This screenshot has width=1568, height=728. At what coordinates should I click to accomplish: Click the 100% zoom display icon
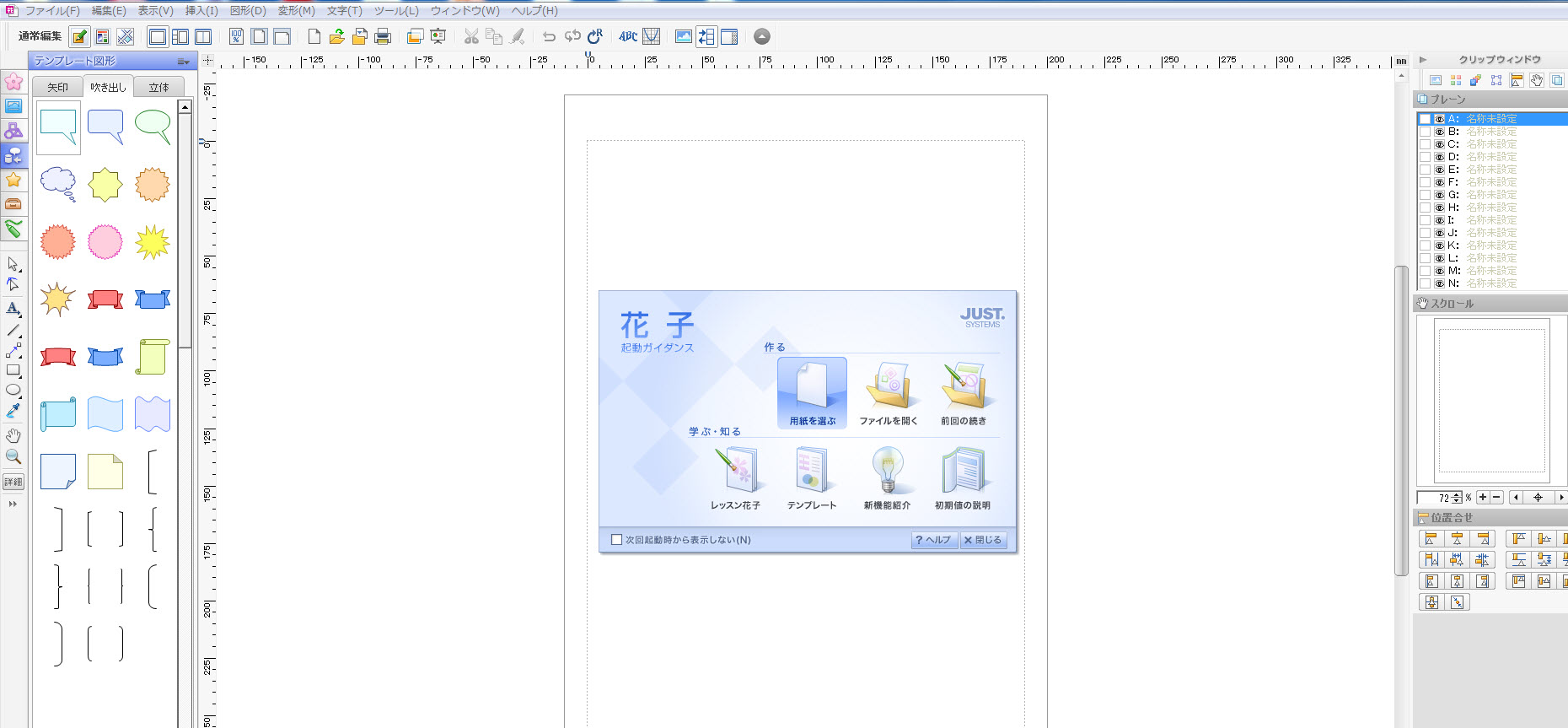pos(236,36)
